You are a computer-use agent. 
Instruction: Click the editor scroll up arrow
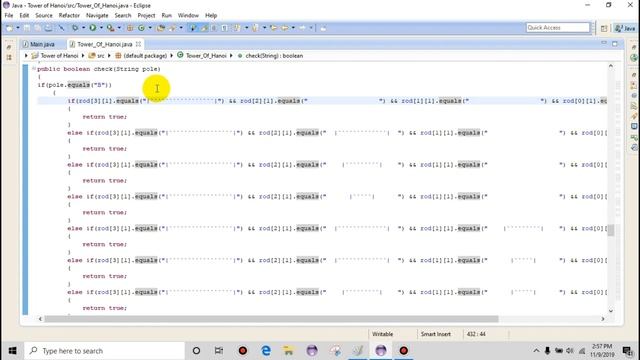point(611,66)
